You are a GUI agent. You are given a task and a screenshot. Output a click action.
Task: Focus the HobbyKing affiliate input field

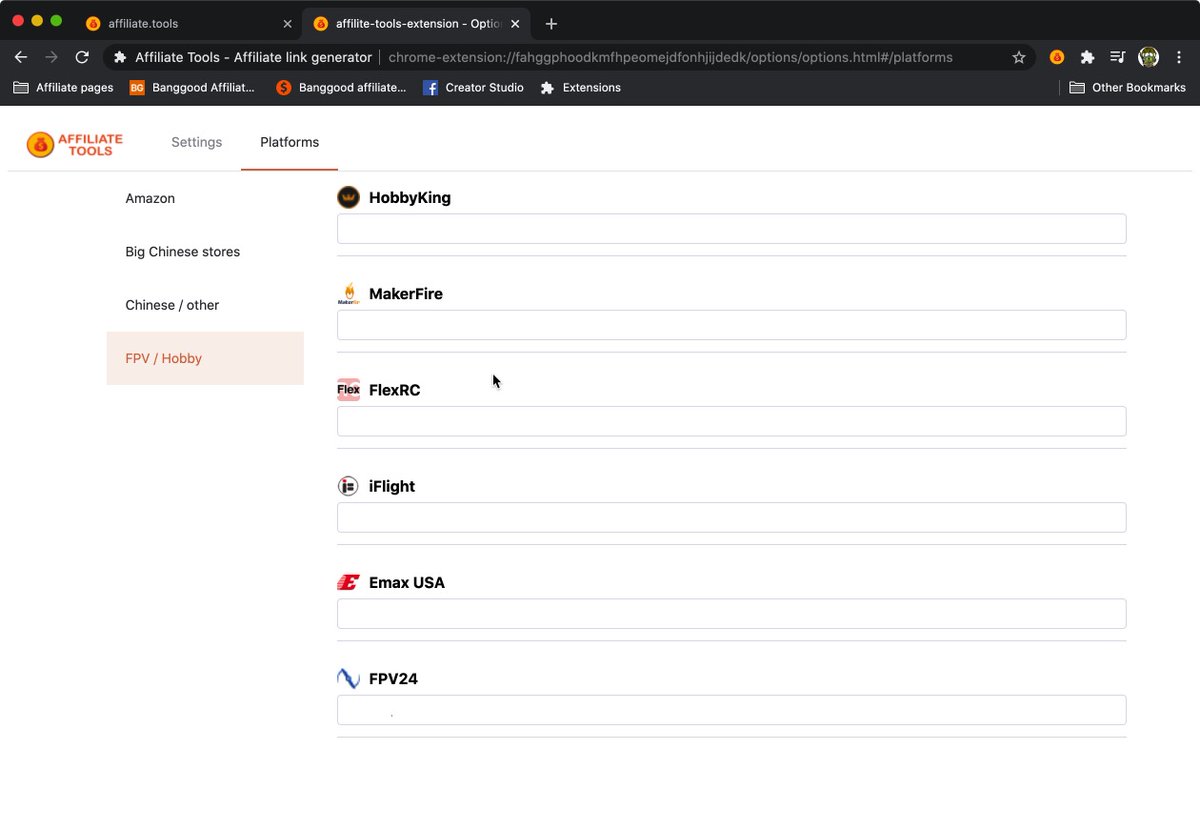click(x=731, y=228)
